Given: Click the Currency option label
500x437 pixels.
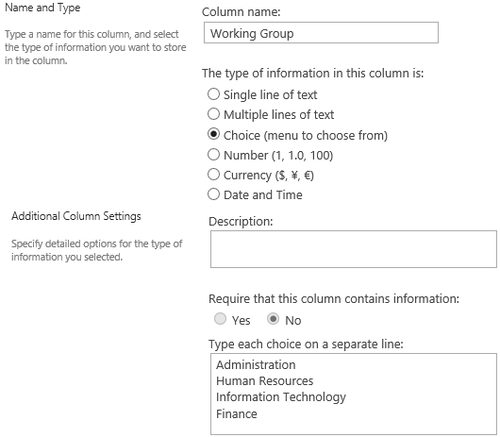Looking at the screenshot, I should pos(268,175).
